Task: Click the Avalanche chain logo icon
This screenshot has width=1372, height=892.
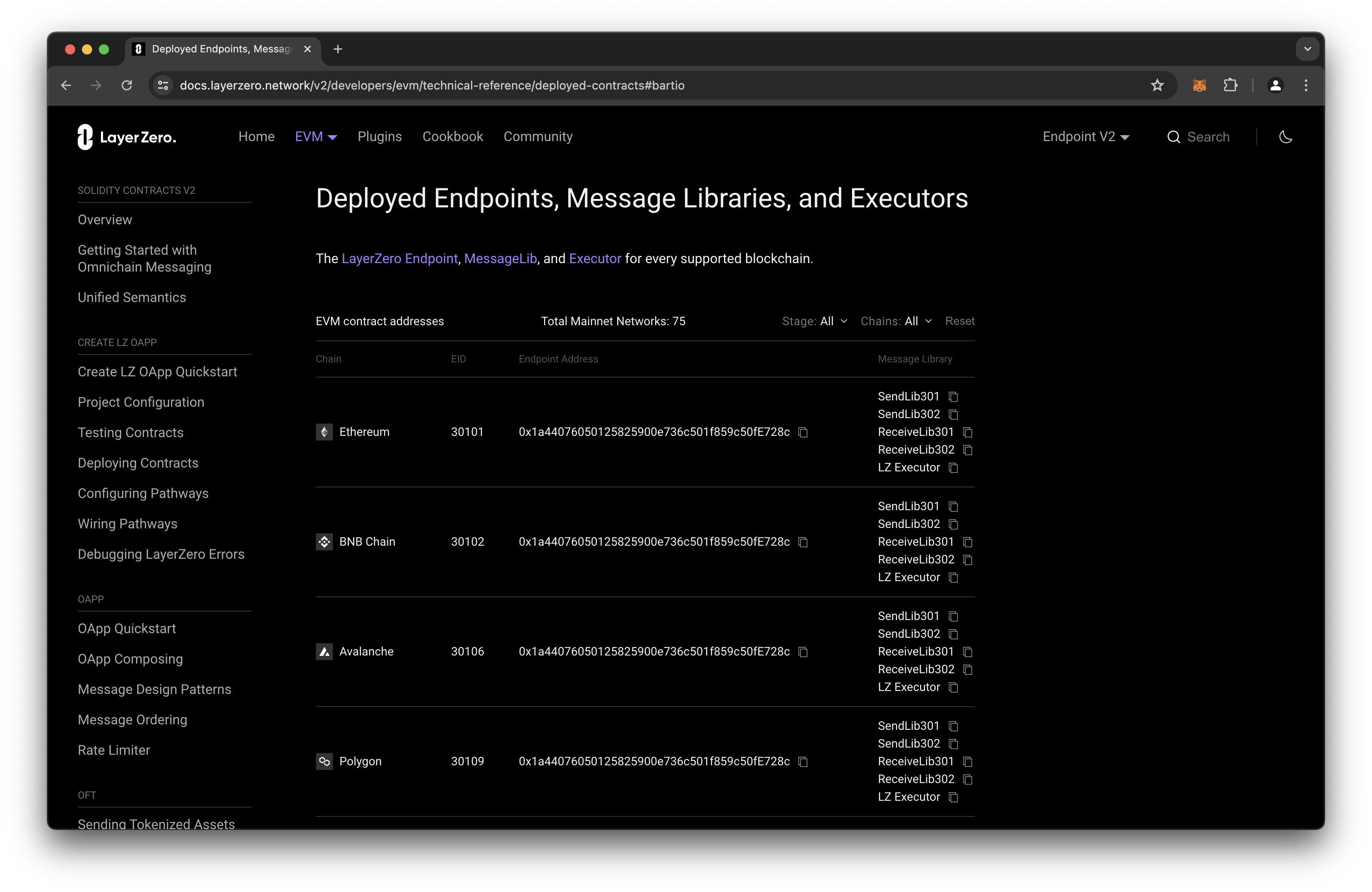Action: coord(324,652)
